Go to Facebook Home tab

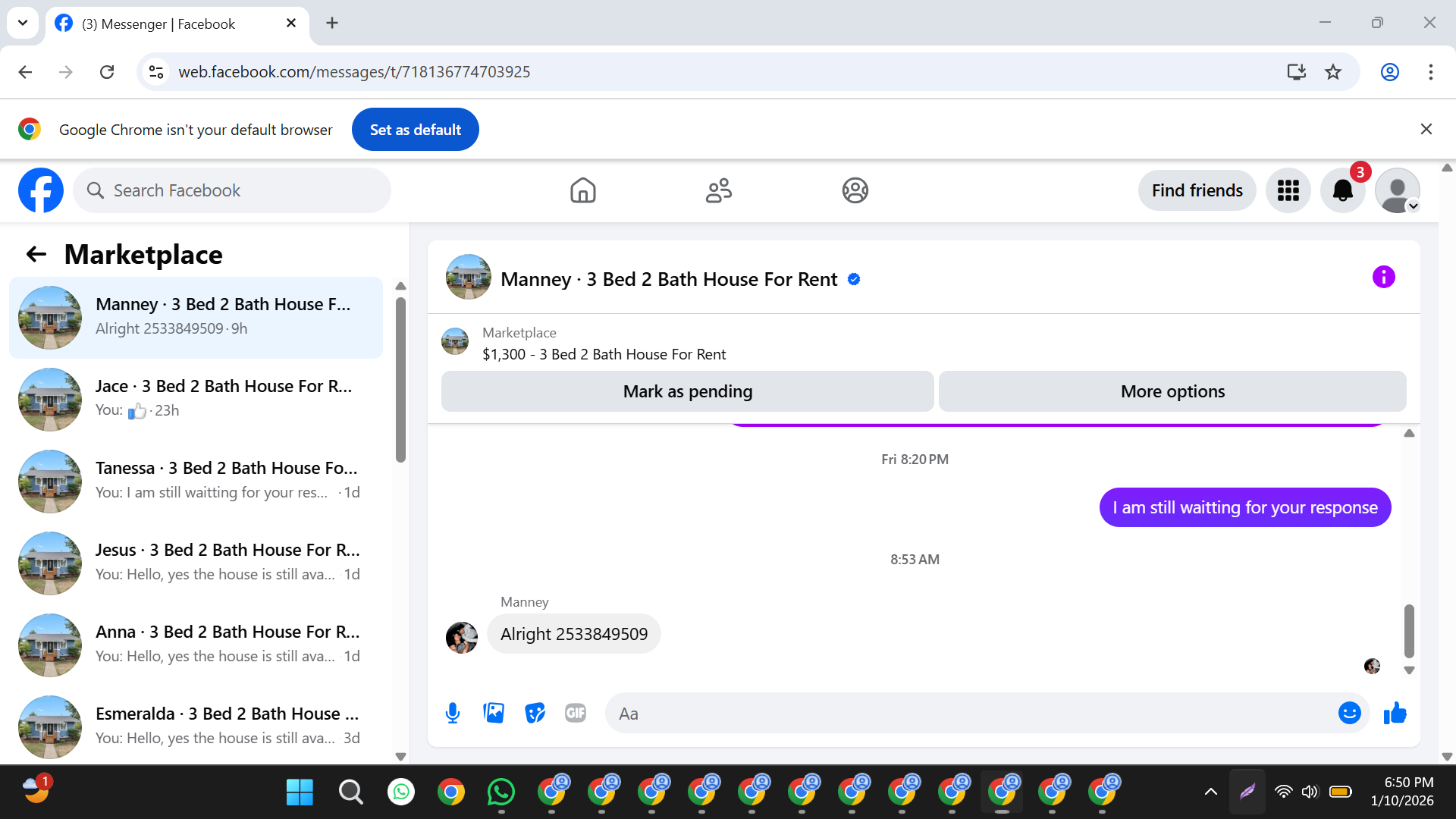tap(582, 190)
